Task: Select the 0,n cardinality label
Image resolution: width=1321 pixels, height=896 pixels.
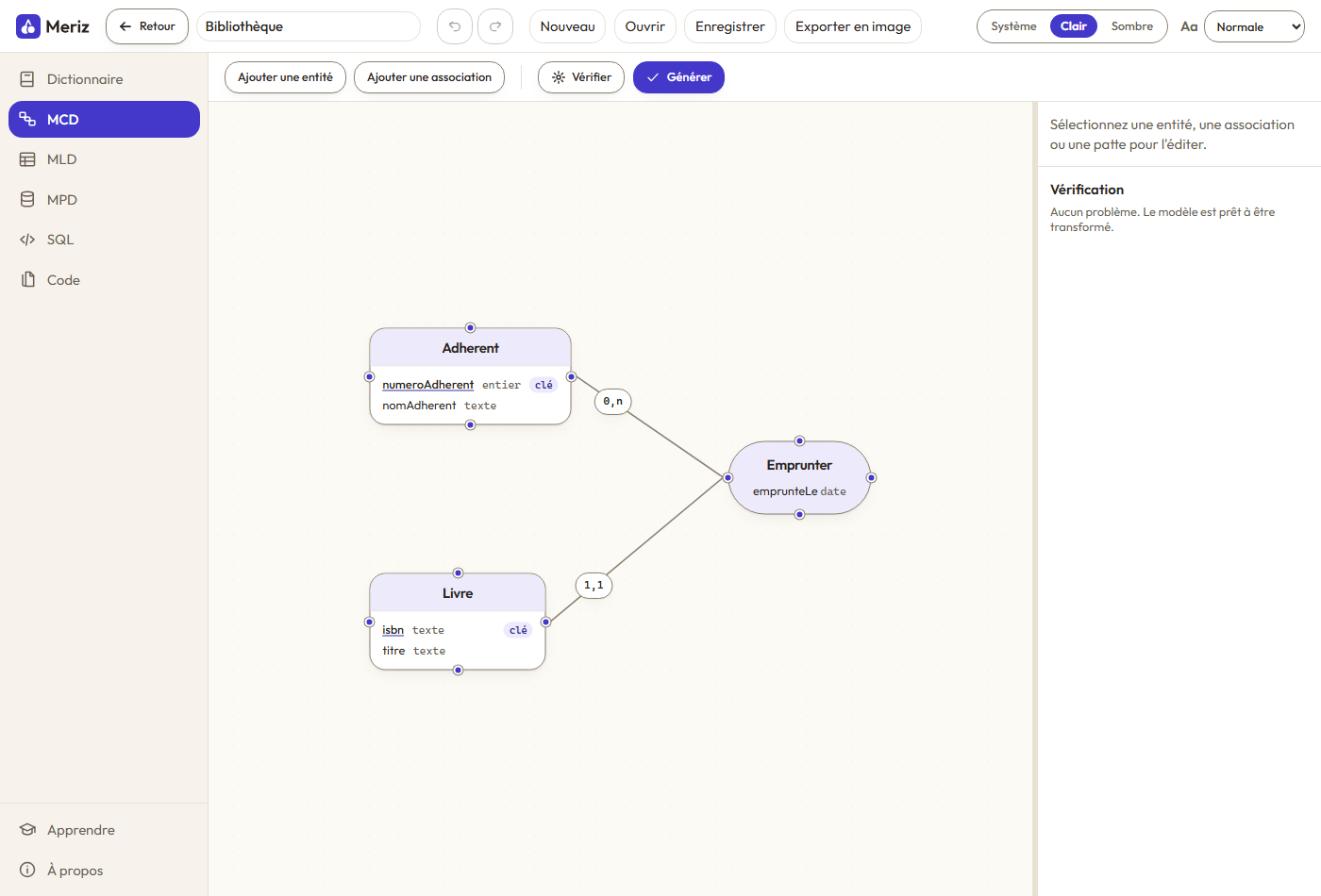Action: tap(613, 402)
